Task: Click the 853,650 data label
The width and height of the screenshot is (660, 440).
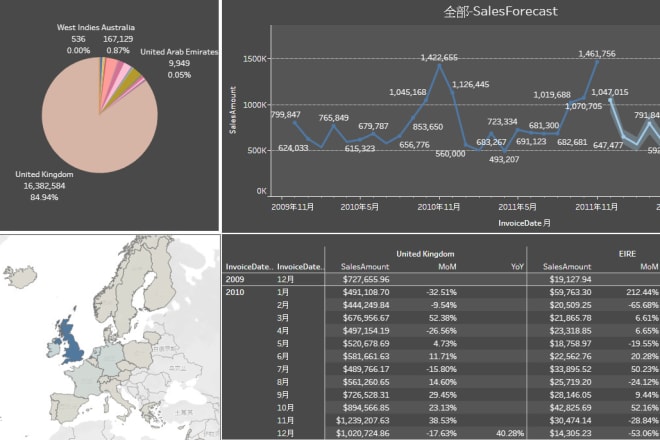Action: click(428, 127)
